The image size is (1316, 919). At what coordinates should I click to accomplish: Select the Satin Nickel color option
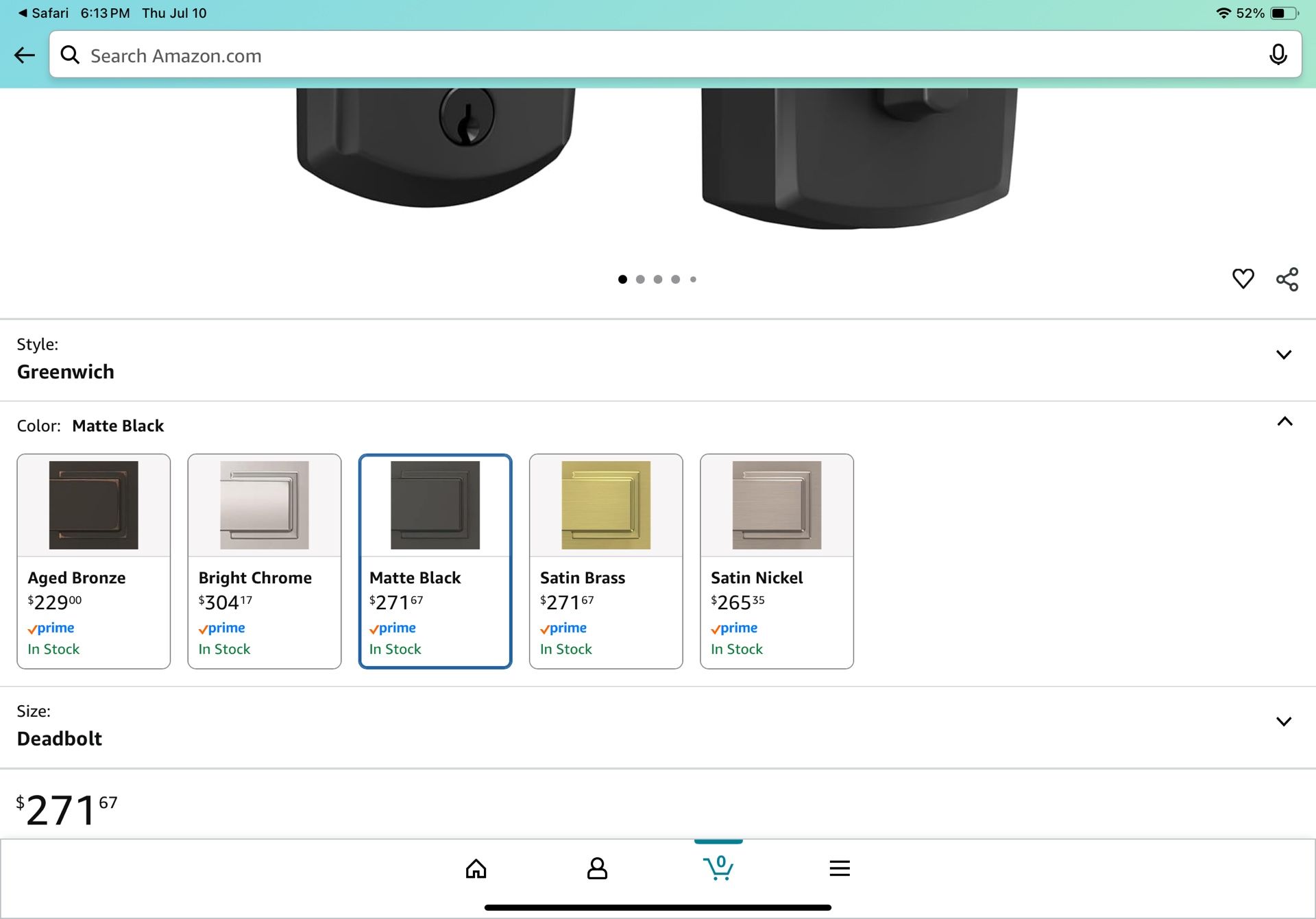[x=777, y=561]
